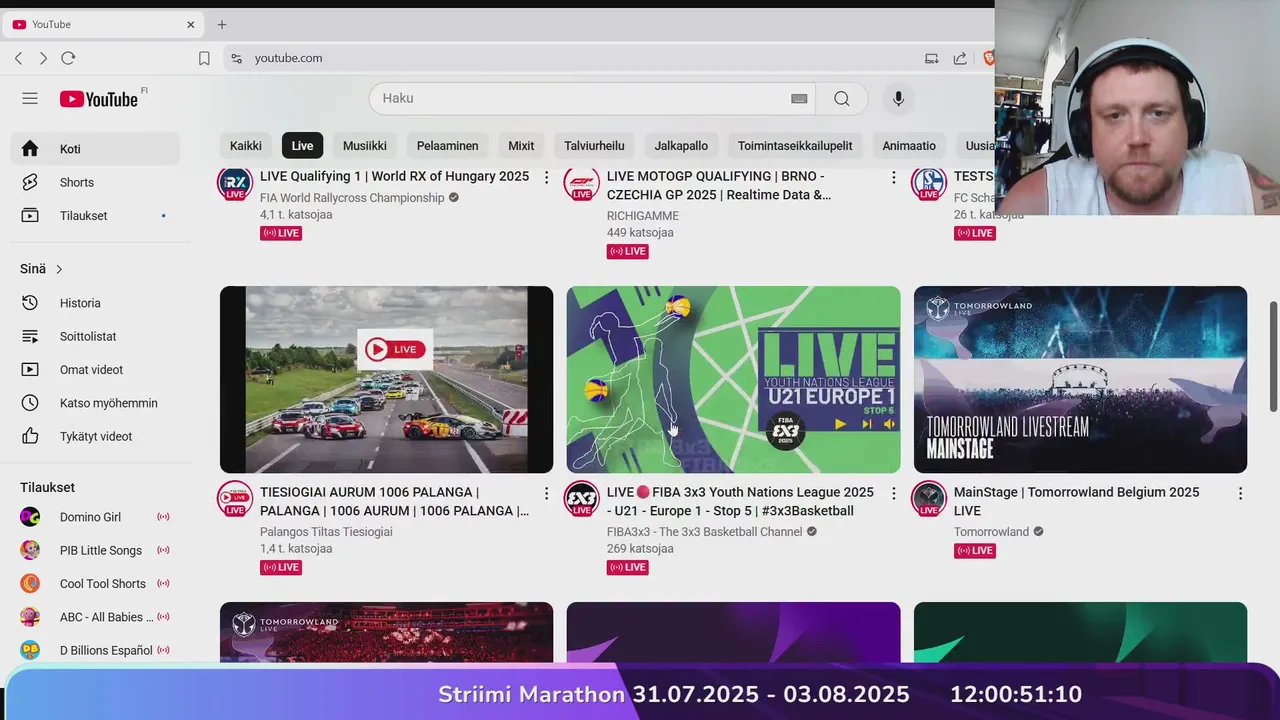This screenshot has width=1280, height=720.
Task: Select the Mixit filter chip
Action: coord(521,146)
